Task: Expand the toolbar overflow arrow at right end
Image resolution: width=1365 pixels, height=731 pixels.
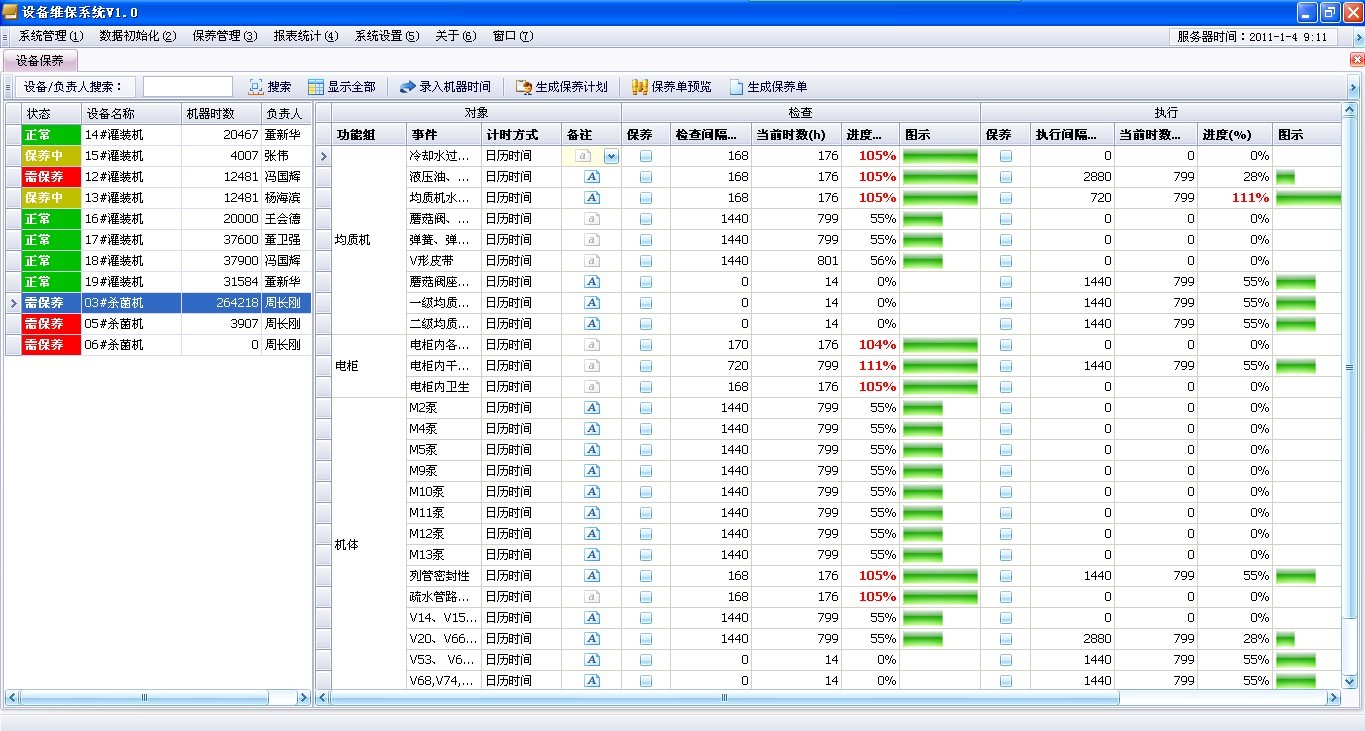Action: (x=1354, y=88)
